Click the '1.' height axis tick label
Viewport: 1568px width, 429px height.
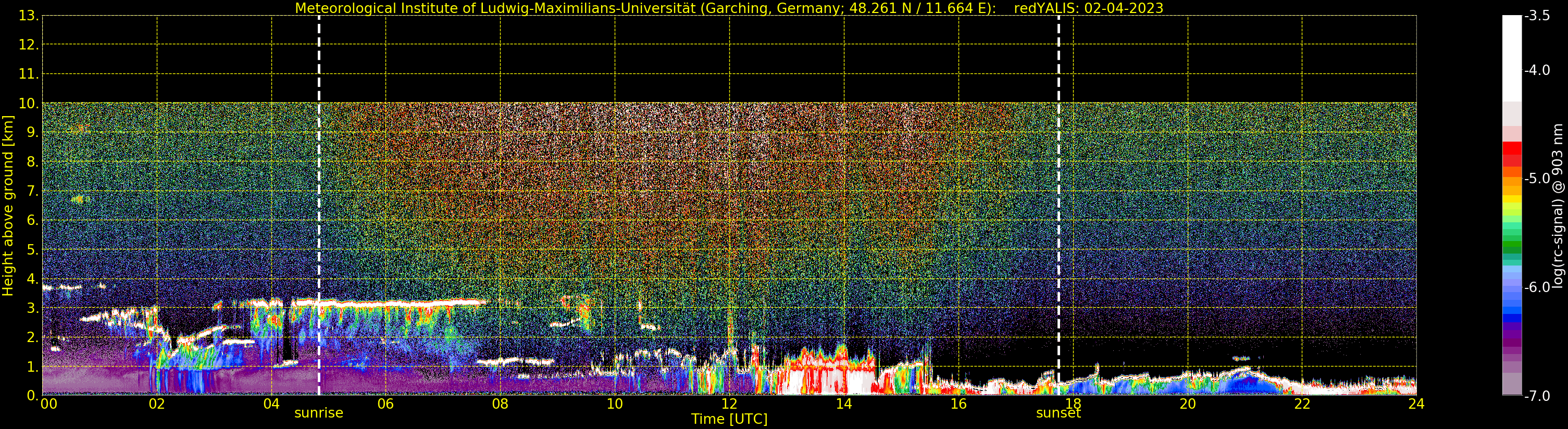[32, 367]
